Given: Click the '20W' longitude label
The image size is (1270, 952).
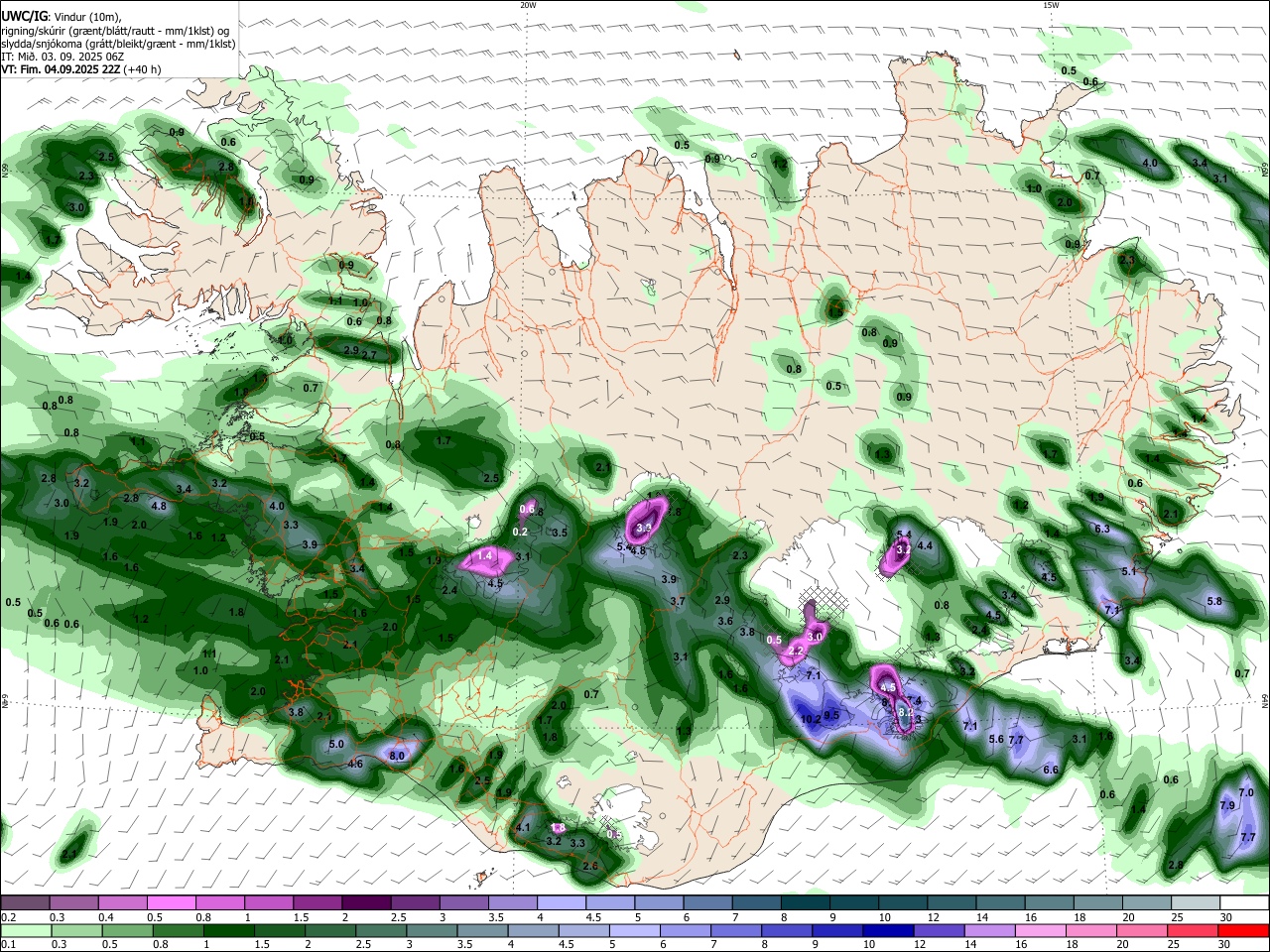Looking at the screenshot, I should [528, 5].
